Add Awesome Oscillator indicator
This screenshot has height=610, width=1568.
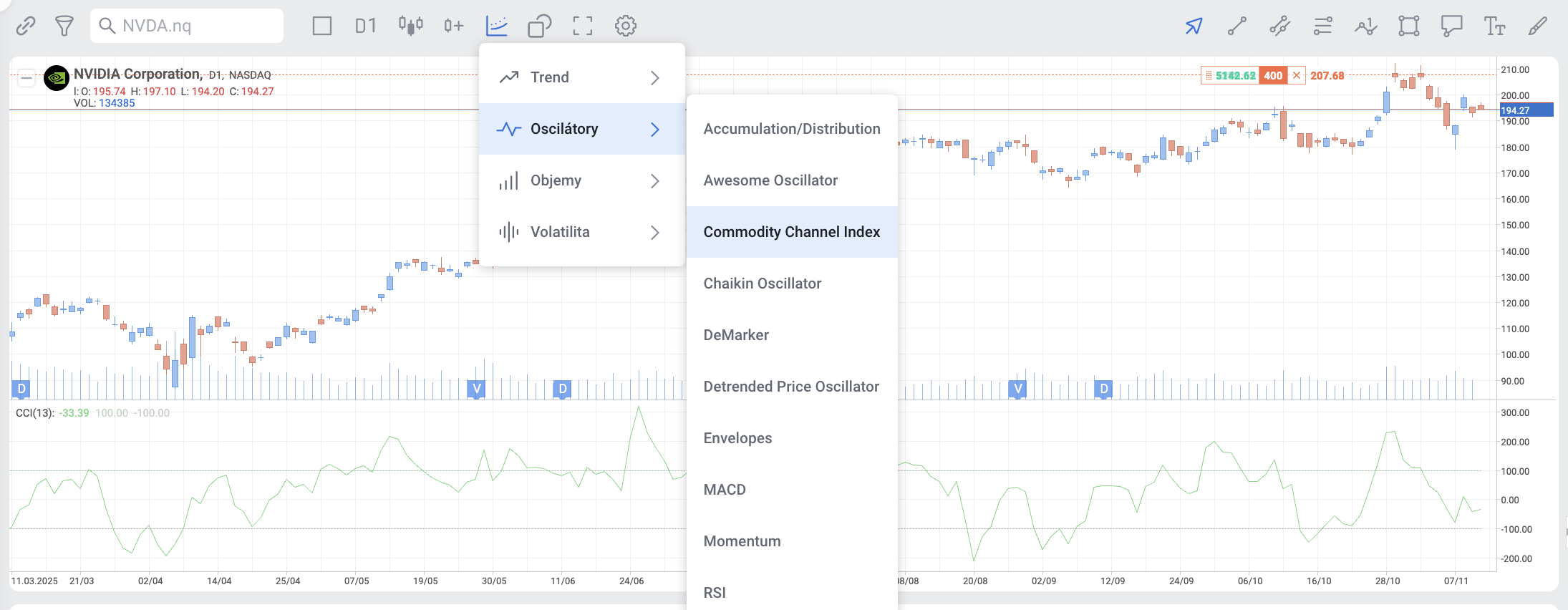[x=792, y=180]
